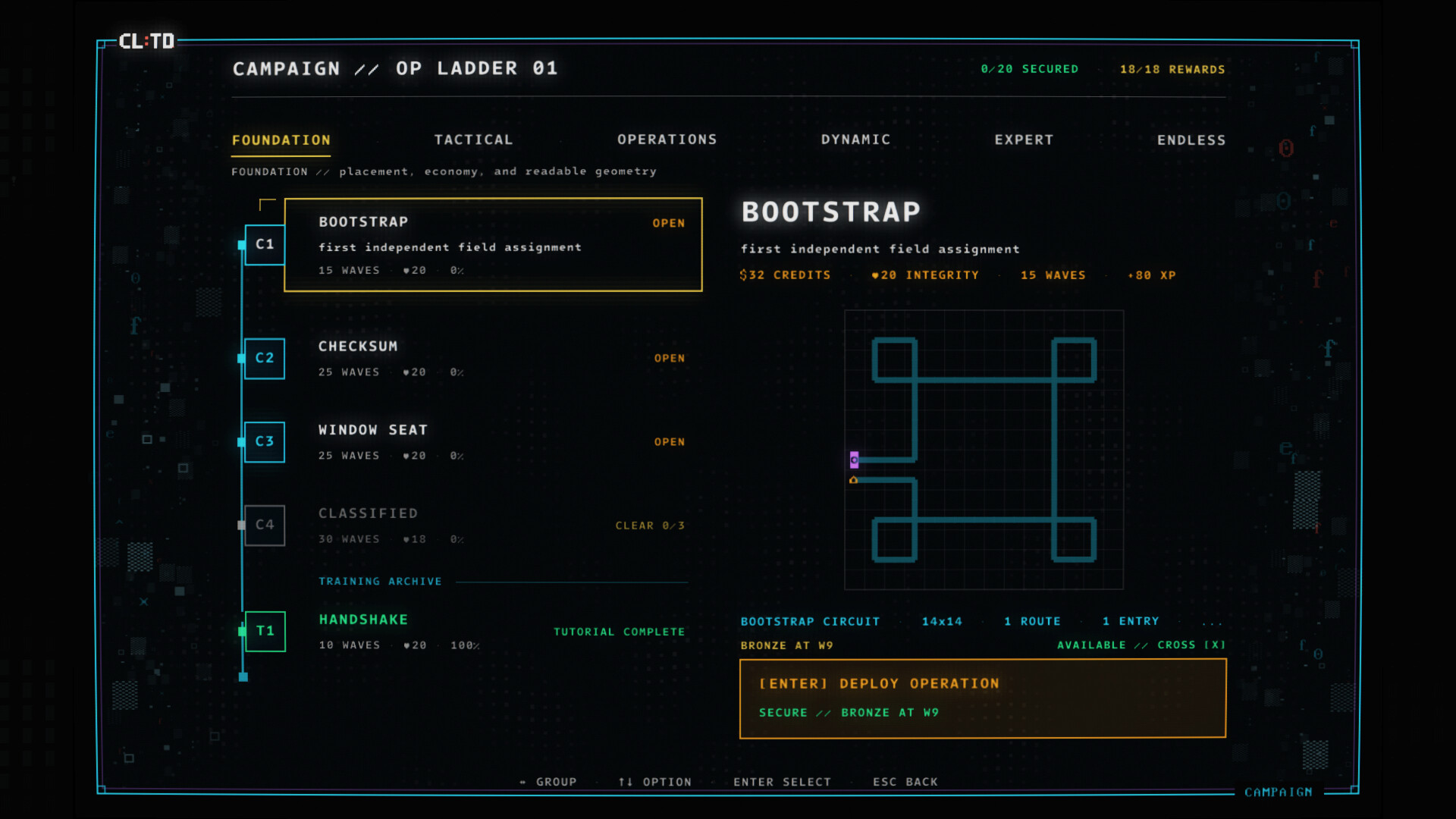
Task: Click the Campaign label in bottom corner
Action: coord(1279,792)
